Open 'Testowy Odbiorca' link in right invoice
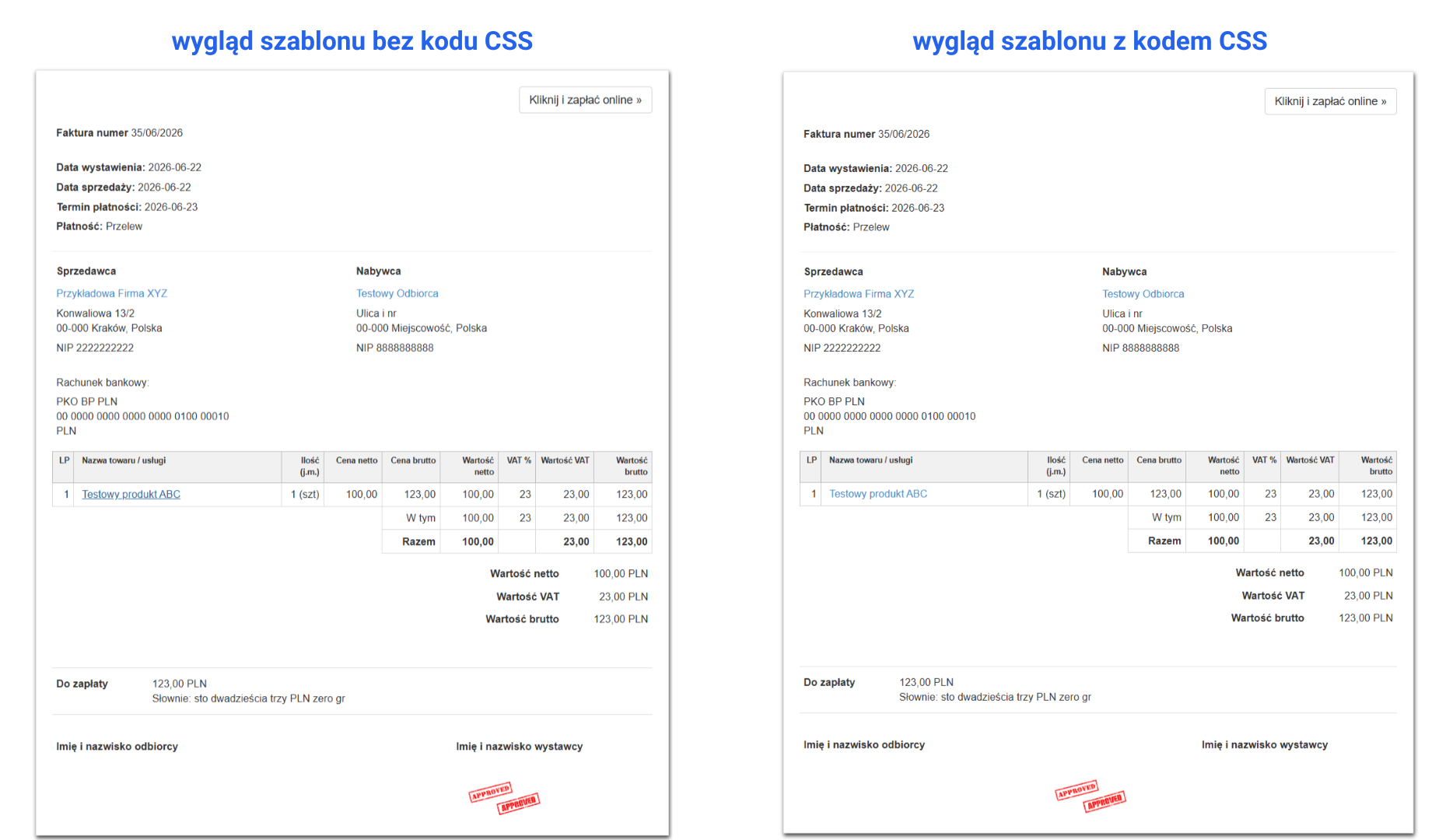The image size is (1453, 840). tap(1143, 294)
